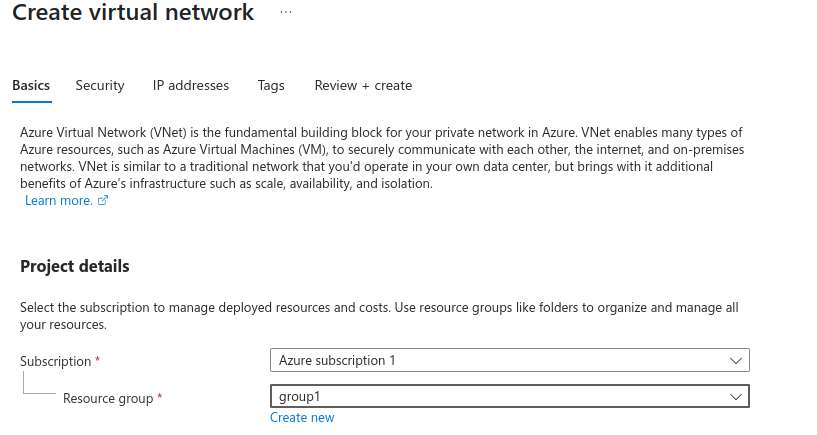This screenshot has height=435, width=817.
Task: Click the Subscription field label
Action: (x=55, y=360)
